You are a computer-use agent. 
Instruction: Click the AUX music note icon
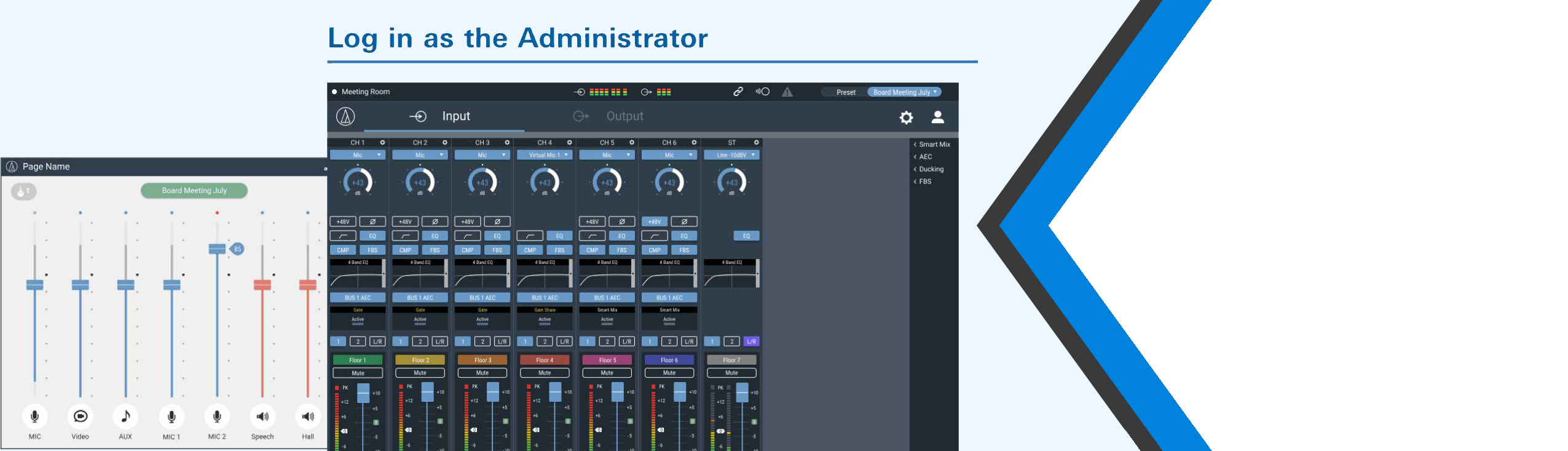125,417
